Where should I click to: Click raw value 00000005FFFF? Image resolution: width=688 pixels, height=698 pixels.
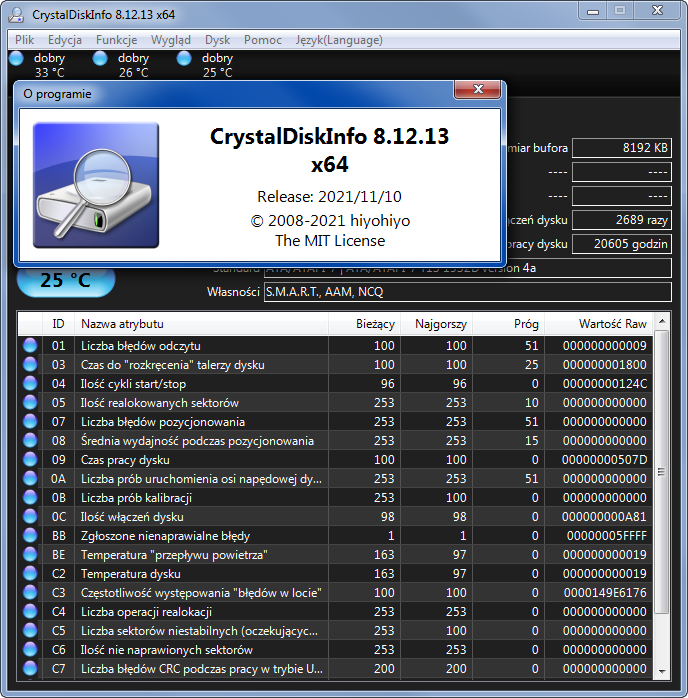607,536
